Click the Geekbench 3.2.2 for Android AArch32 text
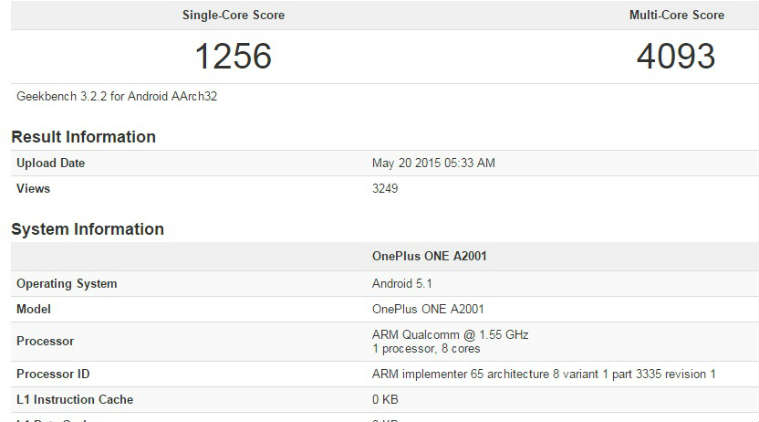The height and width of the screenshot is (422, 759). tap(117, 96)
